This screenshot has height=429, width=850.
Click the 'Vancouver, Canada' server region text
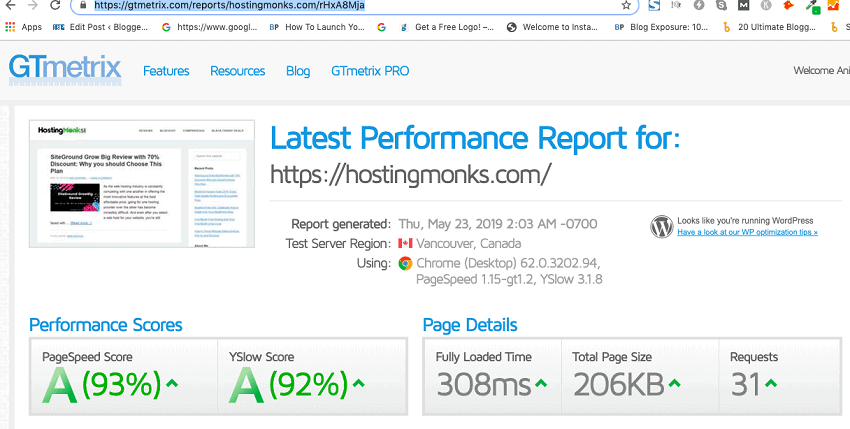pyautogui.click(x=469, y=244)
